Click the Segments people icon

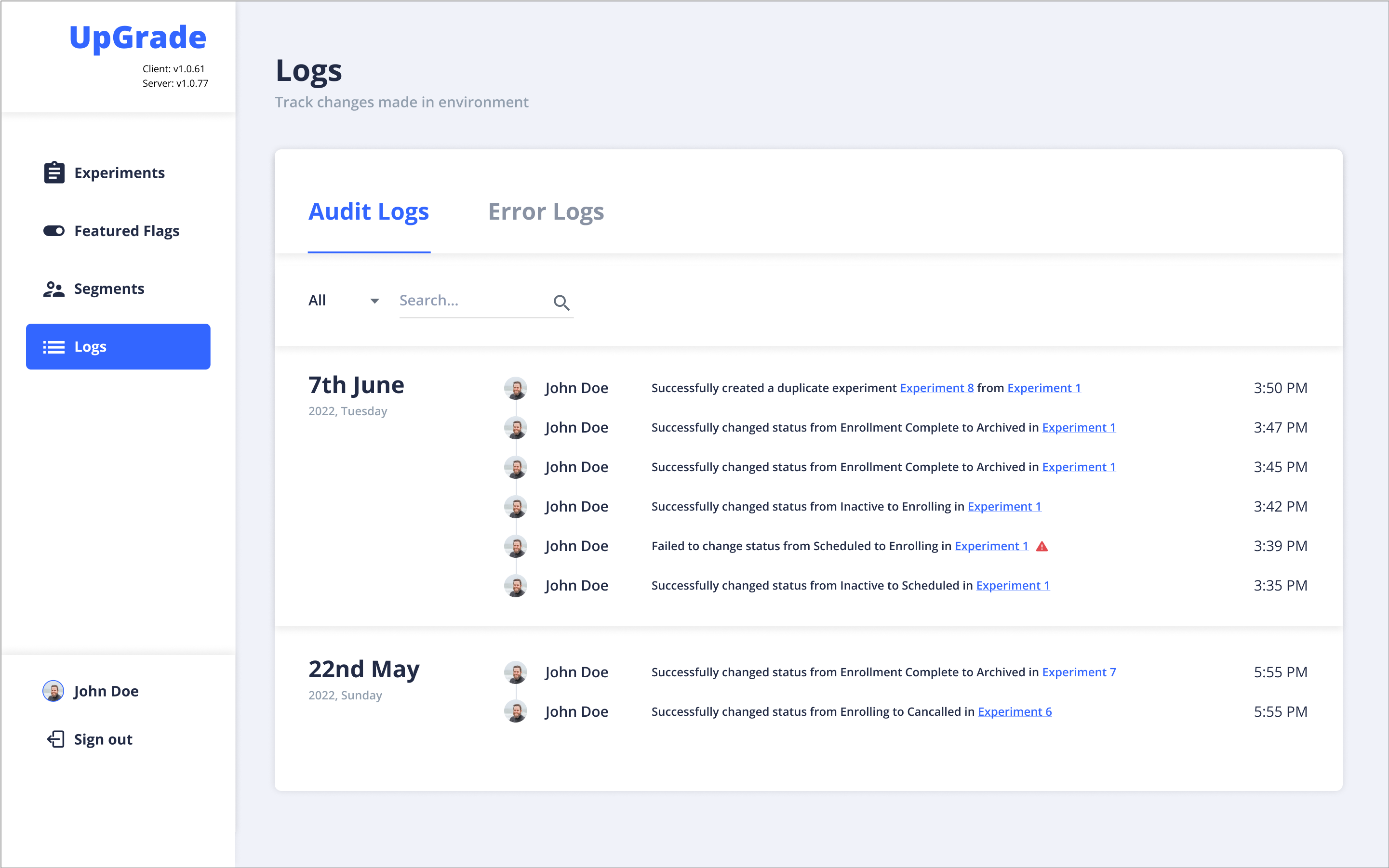point(54,289)
